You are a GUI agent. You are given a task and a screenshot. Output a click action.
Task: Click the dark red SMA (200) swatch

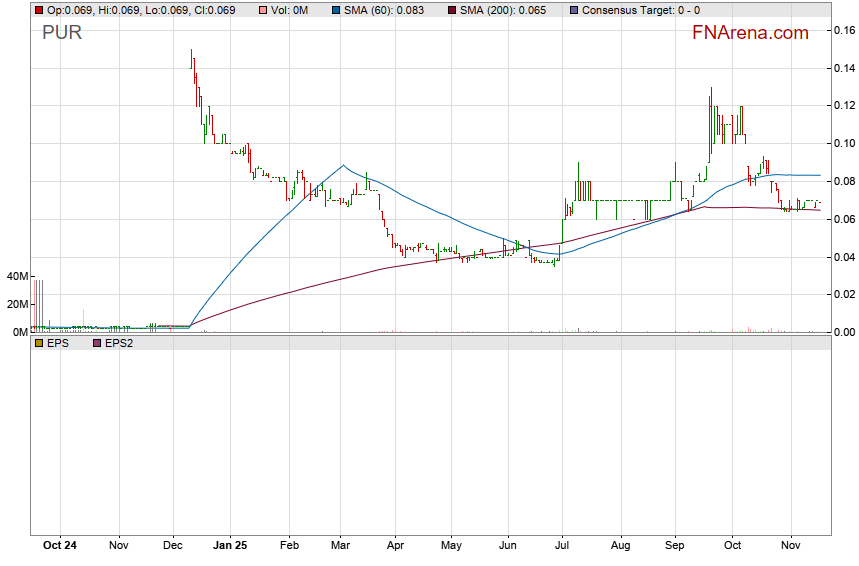pos(450,10)
